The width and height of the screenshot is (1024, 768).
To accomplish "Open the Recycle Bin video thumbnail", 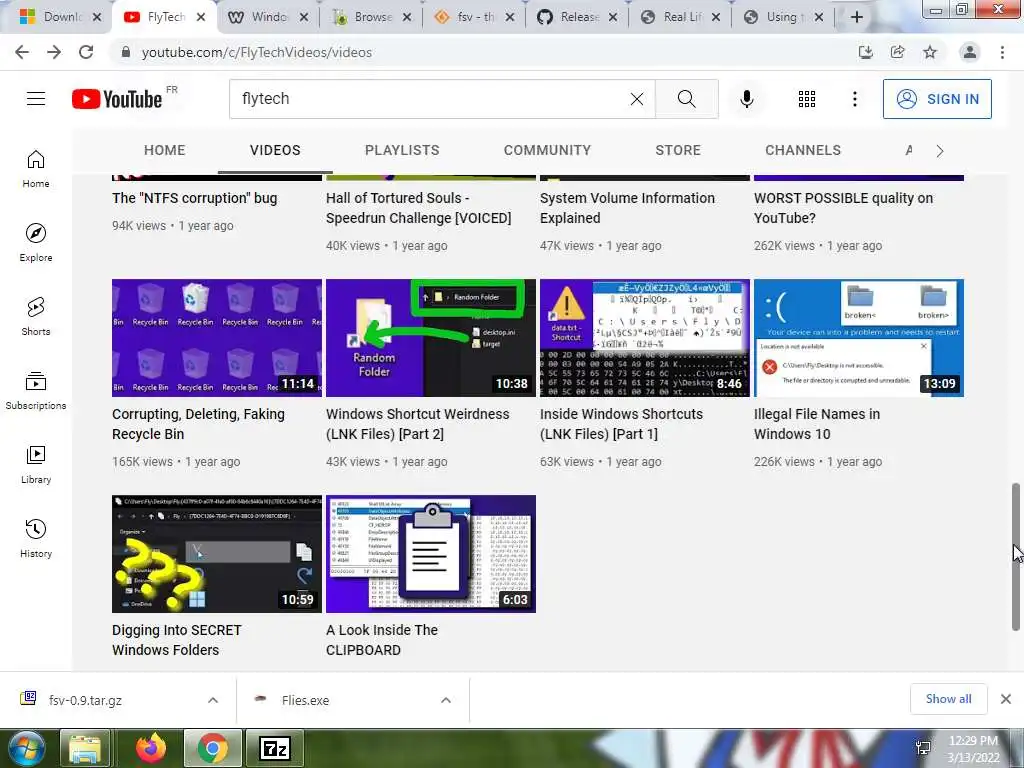I will (217, 338).
